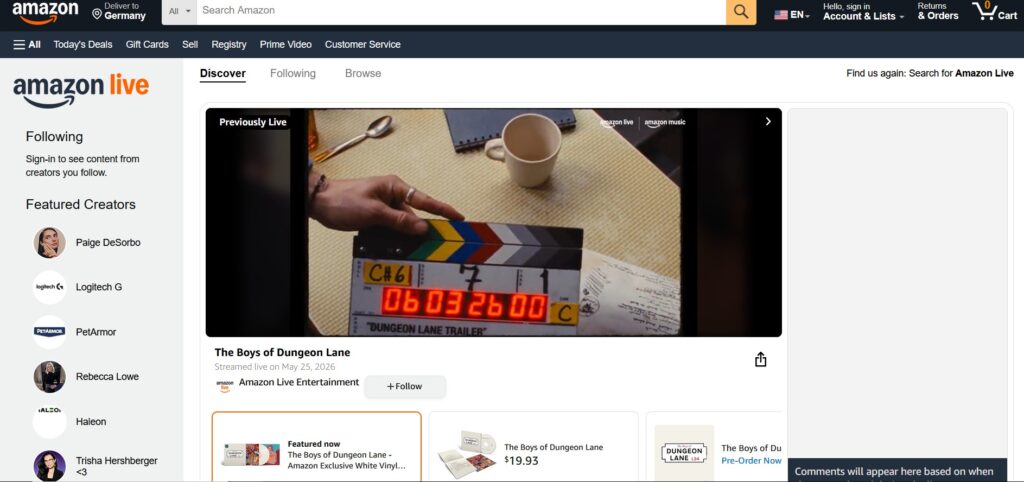Open the shopping cart icon

point(994,12)
